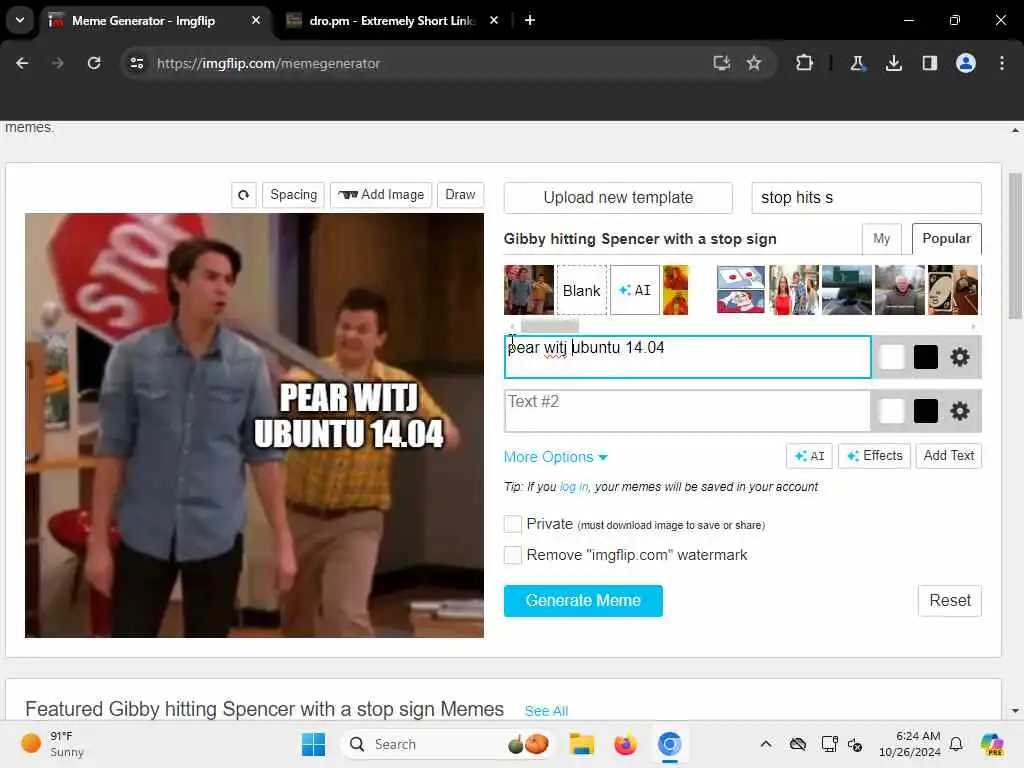Switch to Meme Generator - Imgflip tab

pyautogui.click(x=155, y=20)
